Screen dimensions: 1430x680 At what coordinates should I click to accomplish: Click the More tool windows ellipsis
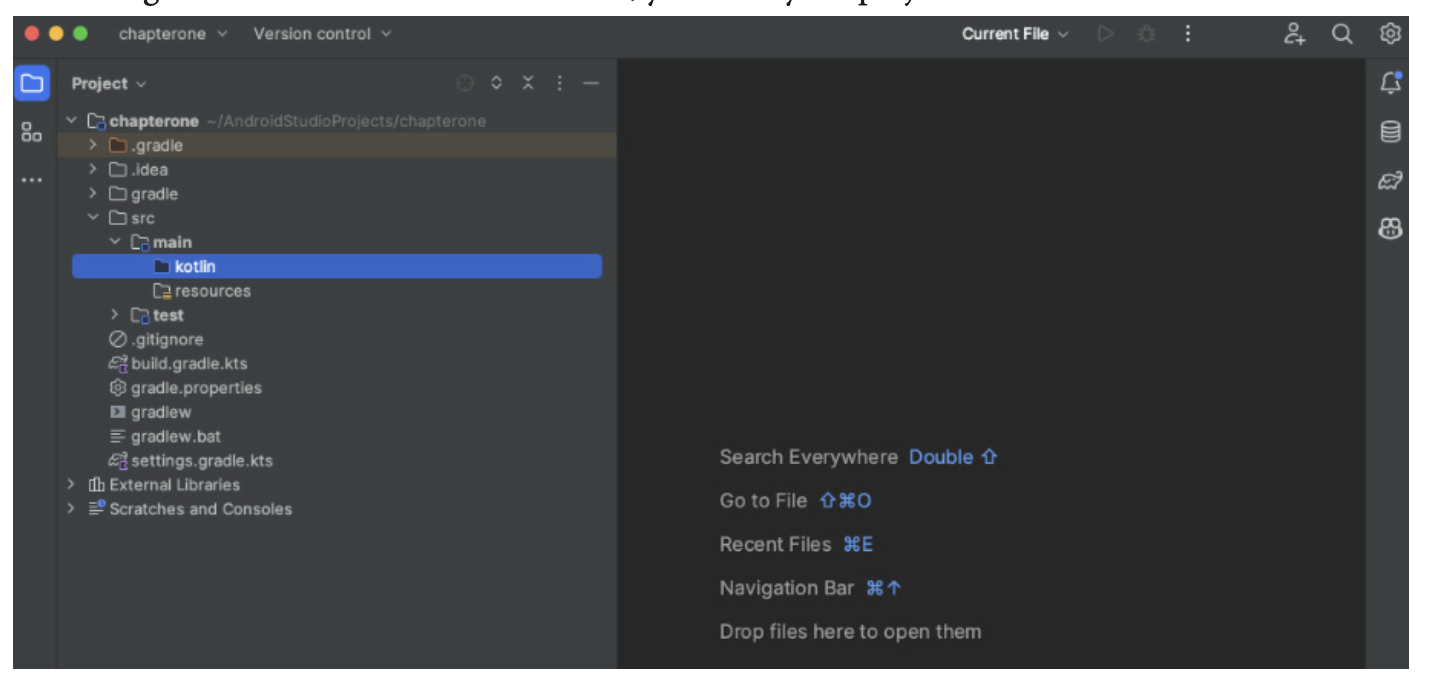[32, 181]
